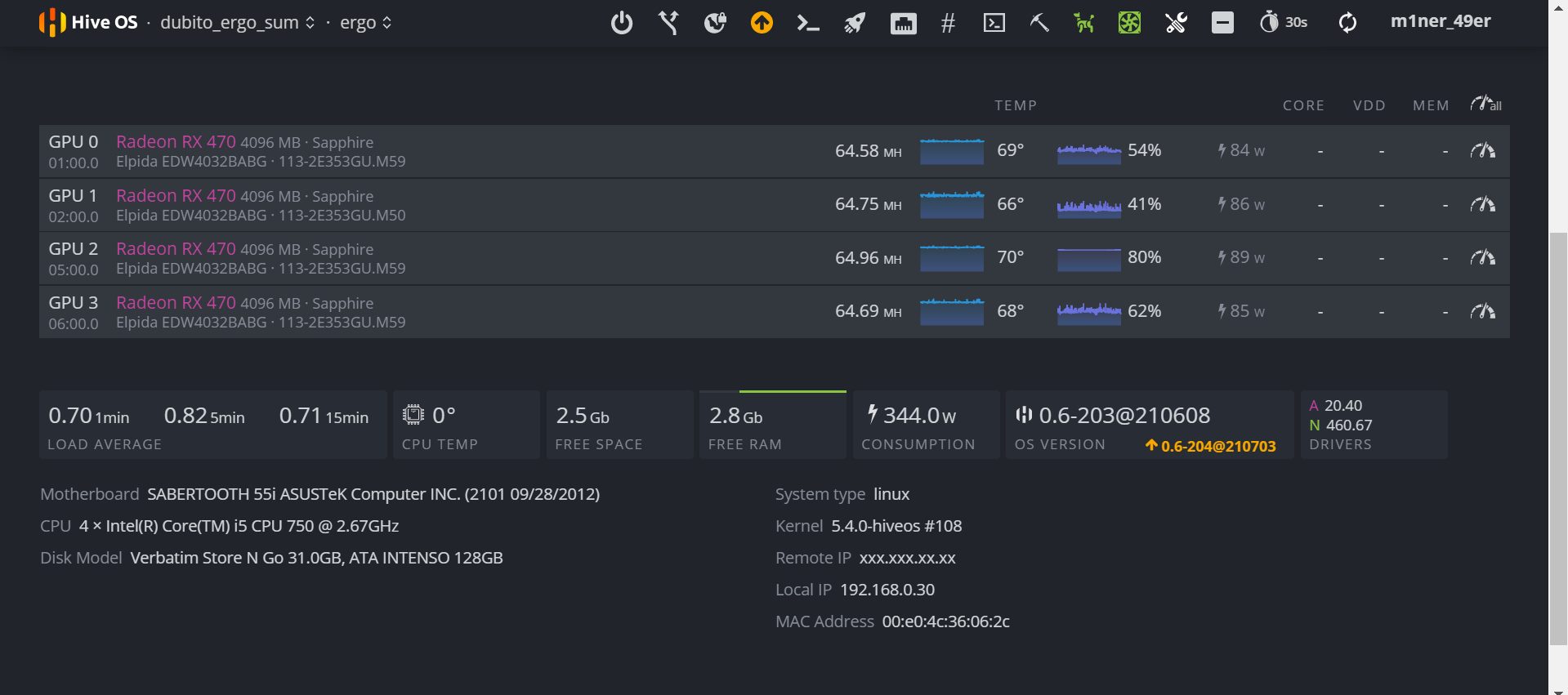Click the hash symbol icon
Image resolution: width=1568 pixels, height=695 pixels.
(x=948, y=23)
